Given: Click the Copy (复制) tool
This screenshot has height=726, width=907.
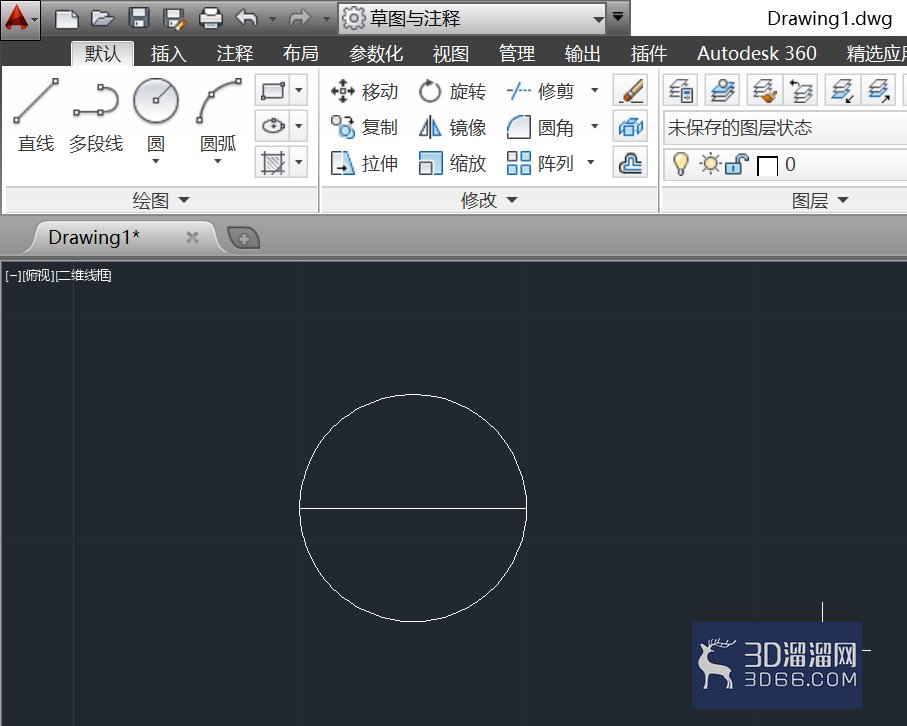Looking at the screenshot, I should 364,127.
